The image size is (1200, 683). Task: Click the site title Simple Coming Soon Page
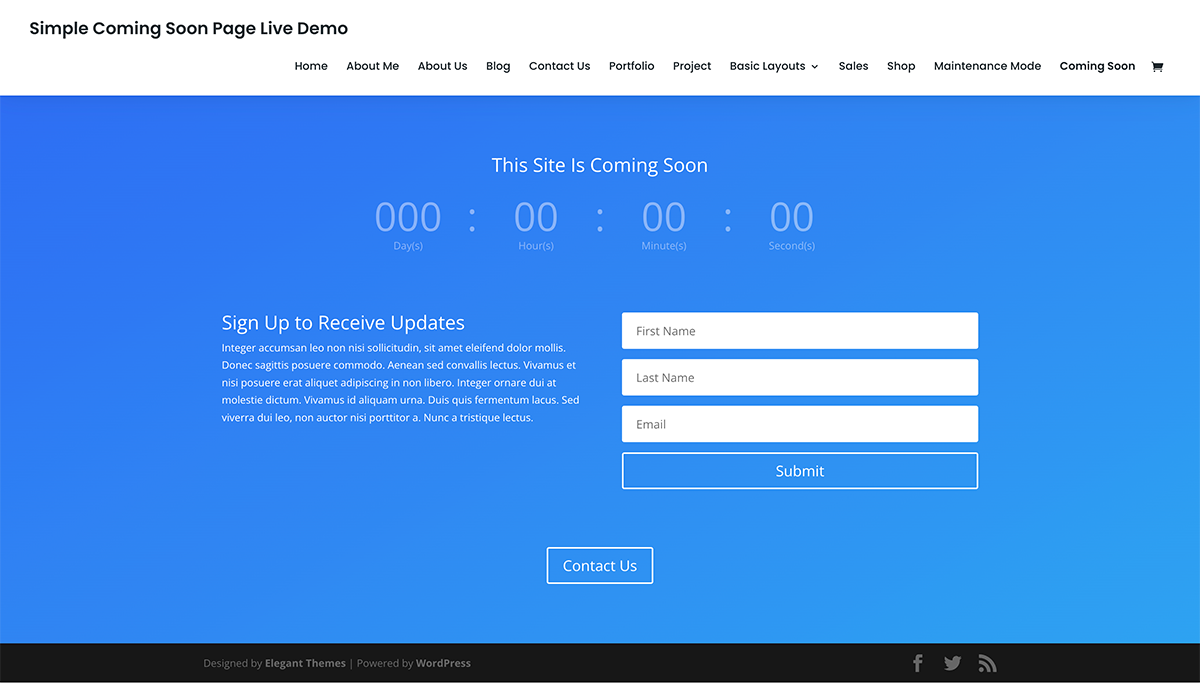click(189, 28)
